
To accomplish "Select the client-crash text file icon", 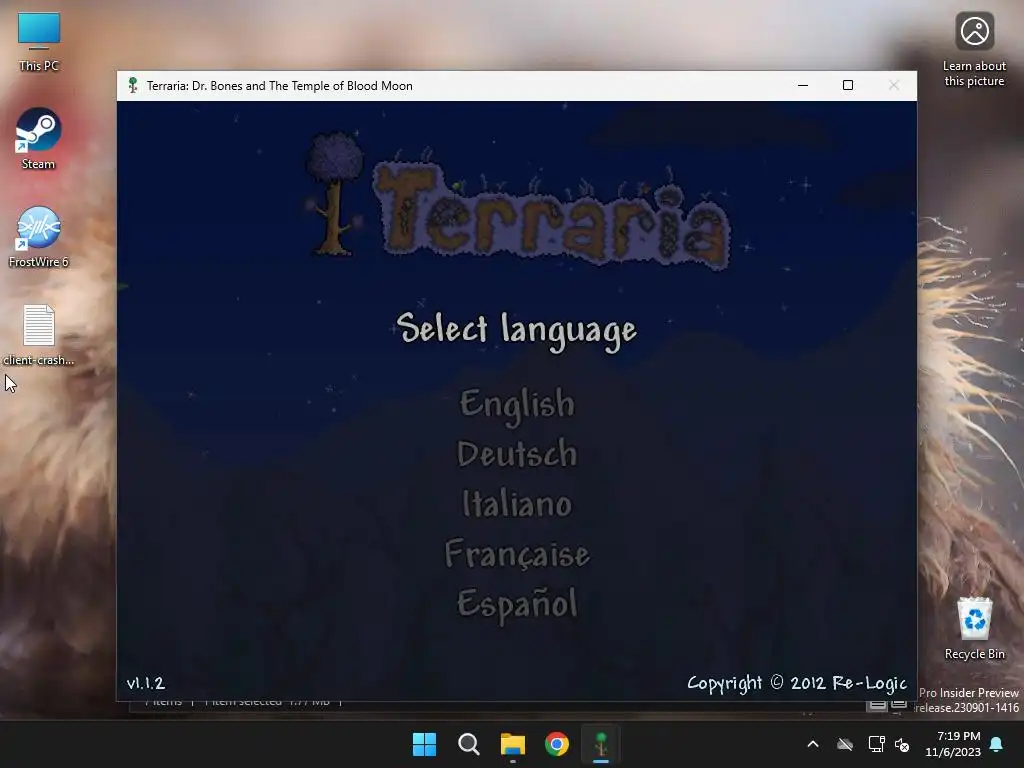I will pos(39,335).
